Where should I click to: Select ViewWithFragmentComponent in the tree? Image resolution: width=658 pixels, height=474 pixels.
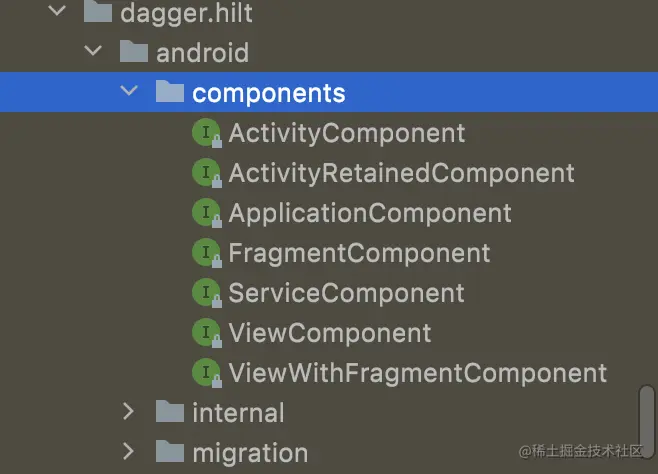coord(417,372)
